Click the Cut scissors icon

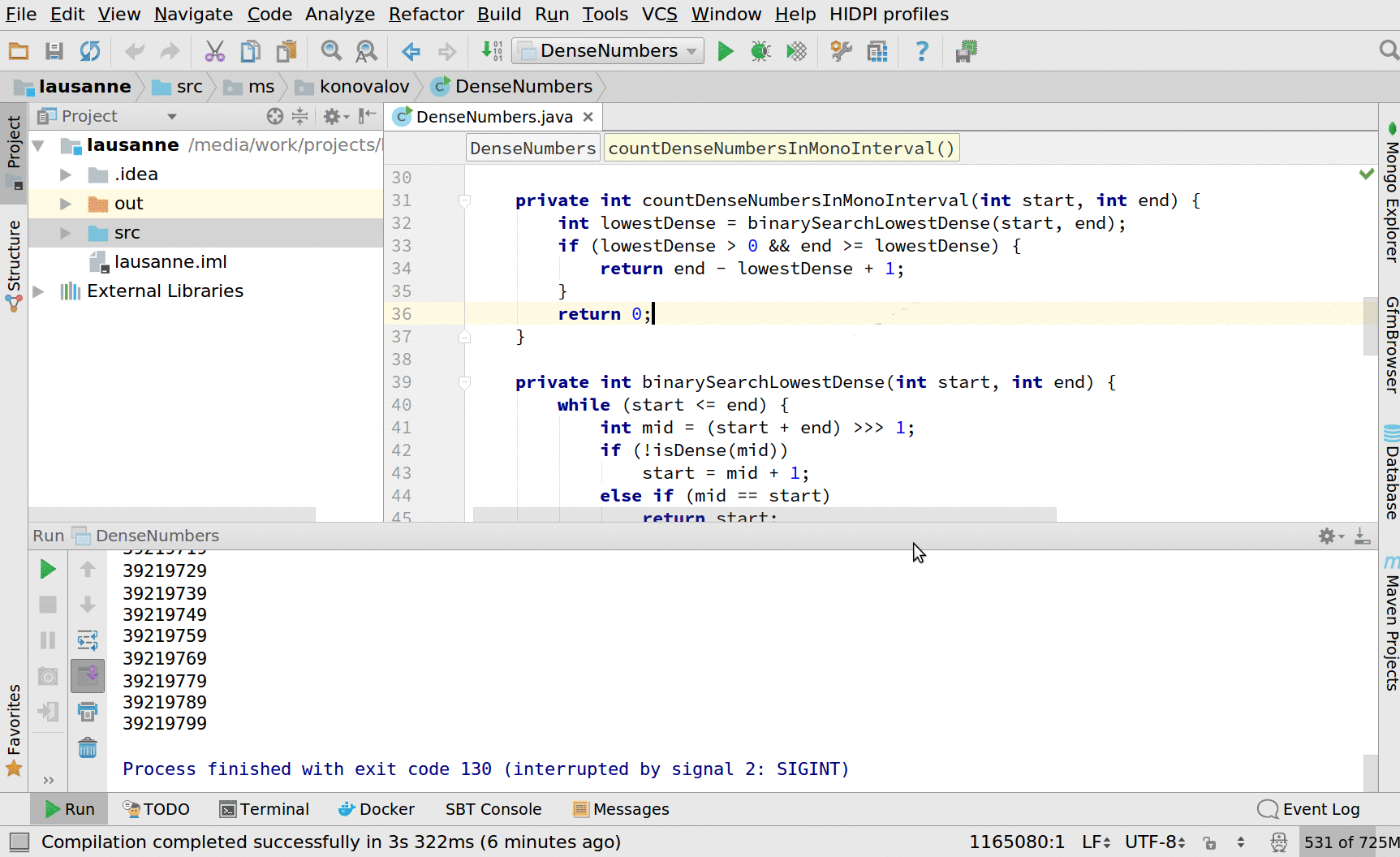214,51
